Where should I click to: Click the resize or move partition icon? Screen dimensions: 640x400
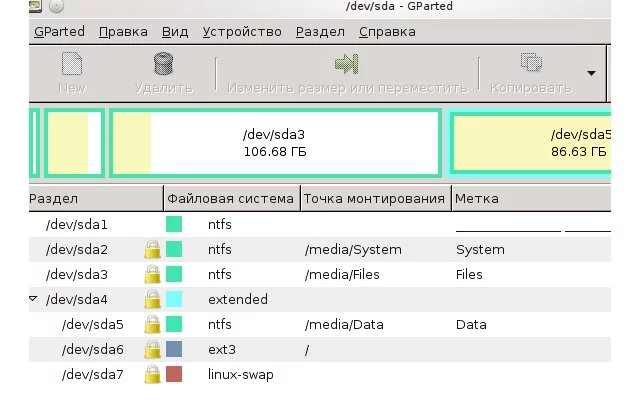(346, 65)
